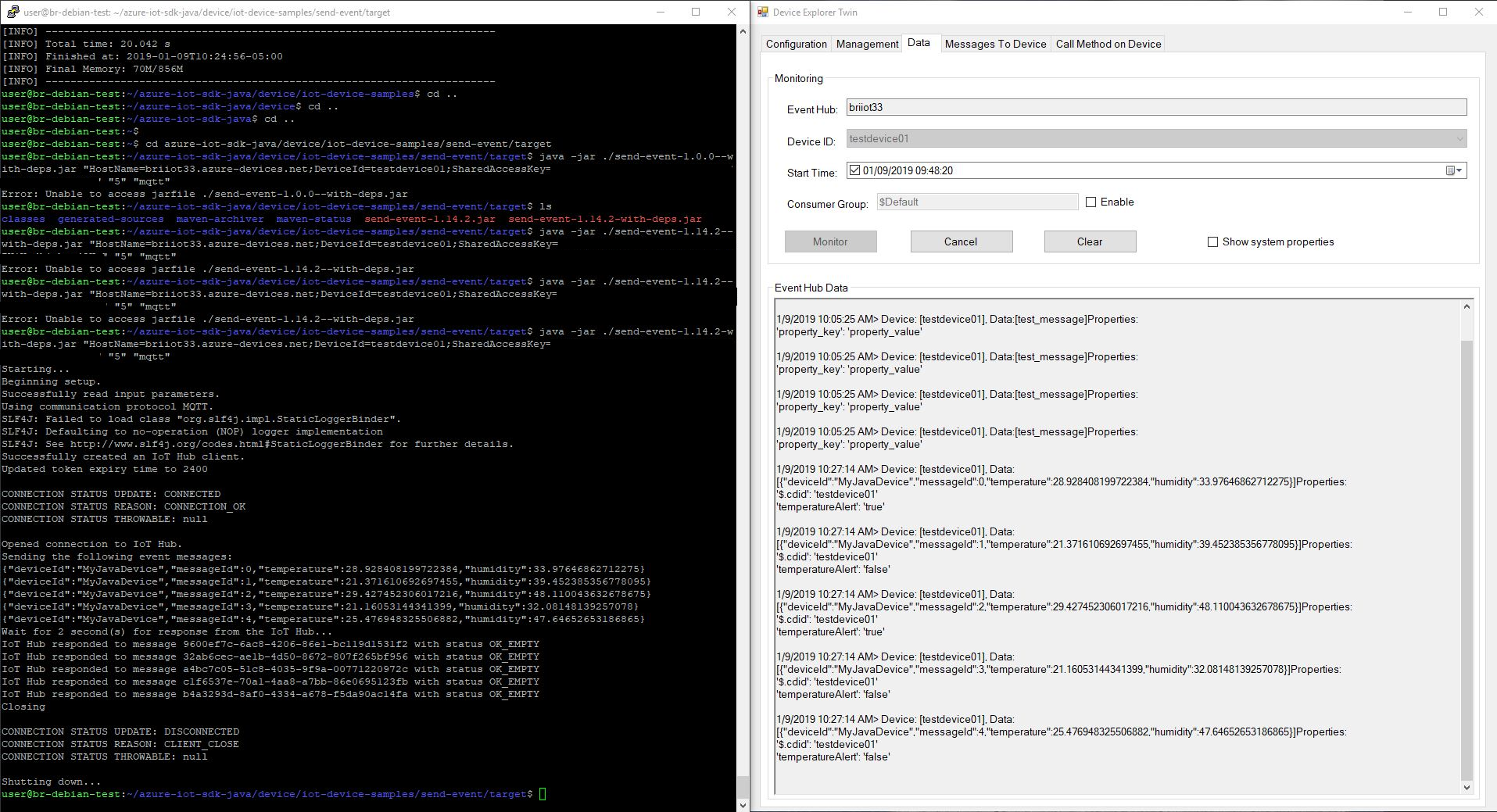The width and height of the screenshot is (1497, 812).
Task: Maximize the Device Explorer Twin window
Action: click(1443, 12)
